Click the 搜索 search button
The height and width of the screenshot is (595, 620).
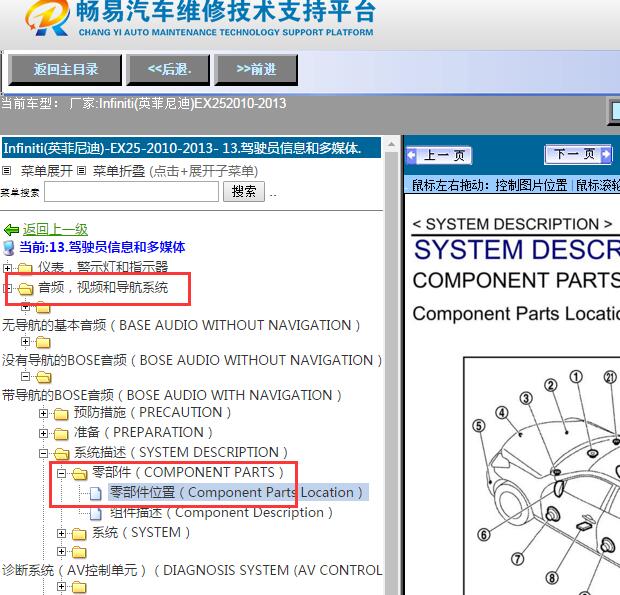pos(244,192)
